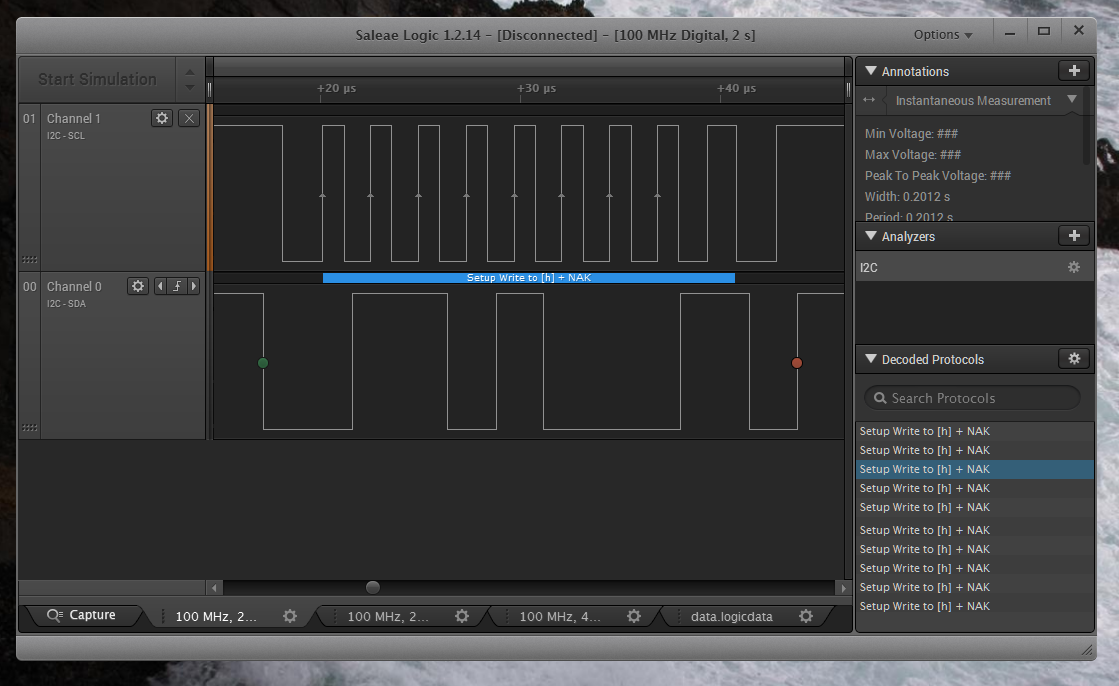1119x686 pixels.
Task: Collapse the Decoded Protocols panel
Action: 871,359
